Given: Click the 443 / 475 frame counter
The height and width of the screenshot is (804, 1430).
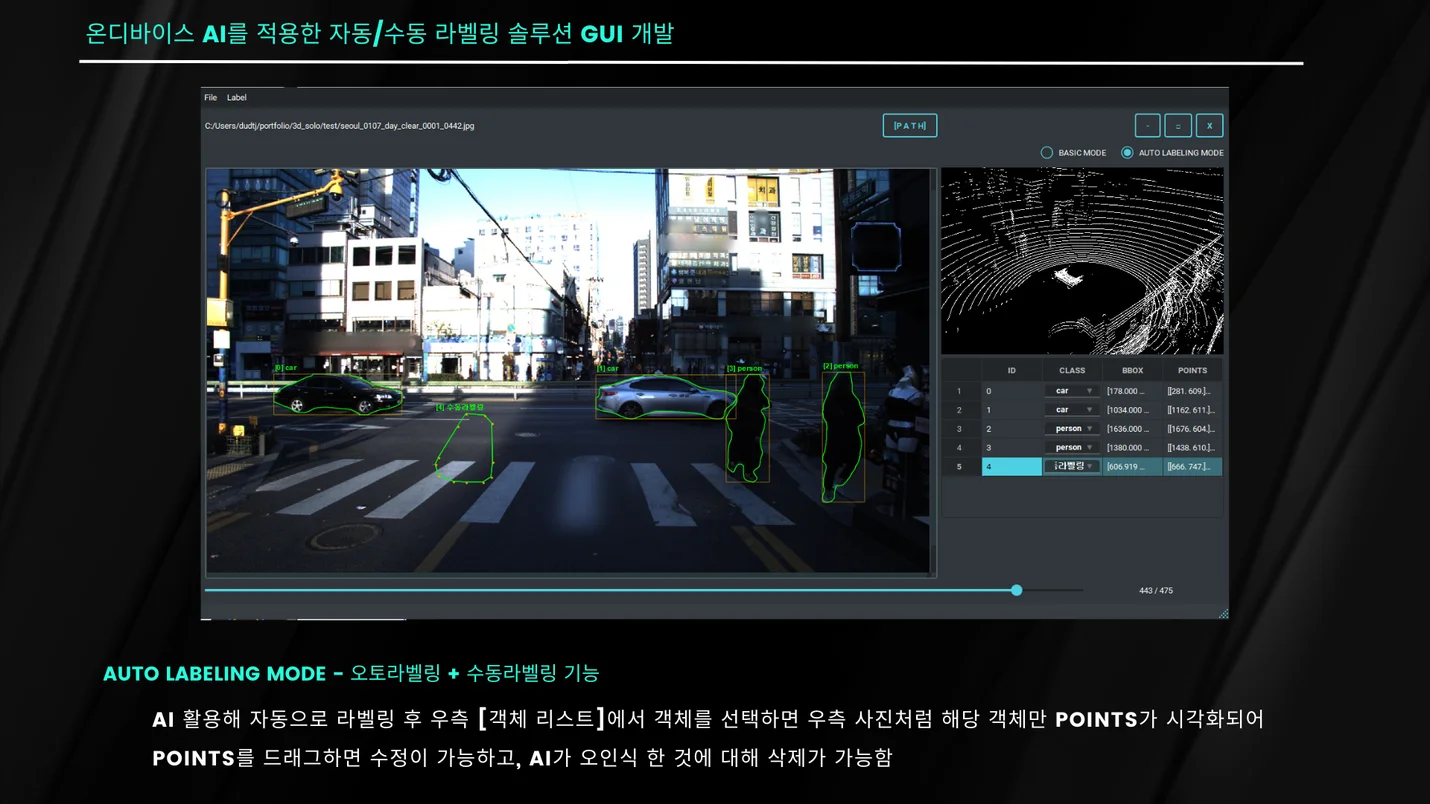Looking at the screenshot, I should [1156, 591].
